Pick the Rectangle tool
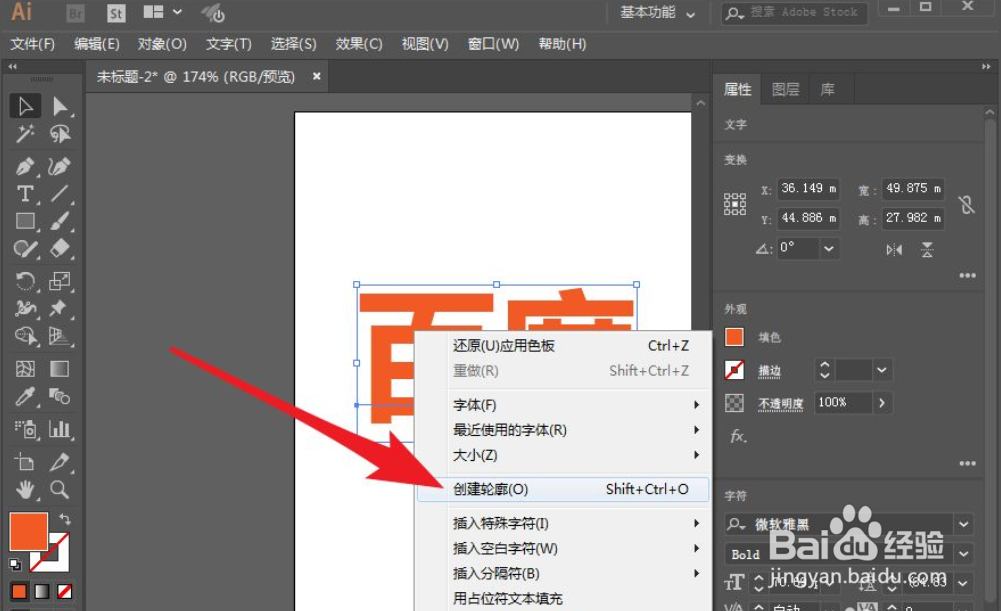Image resolution: width=1001 pixels, height=611 pixels. click(x=26, y=221)
